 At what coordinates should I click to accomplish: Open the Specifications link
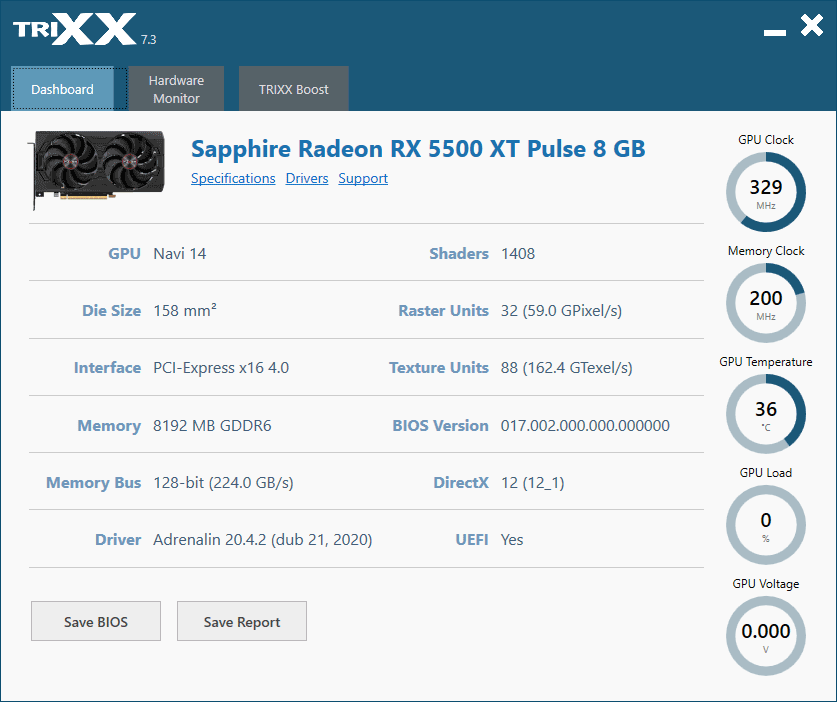point(233,178)
